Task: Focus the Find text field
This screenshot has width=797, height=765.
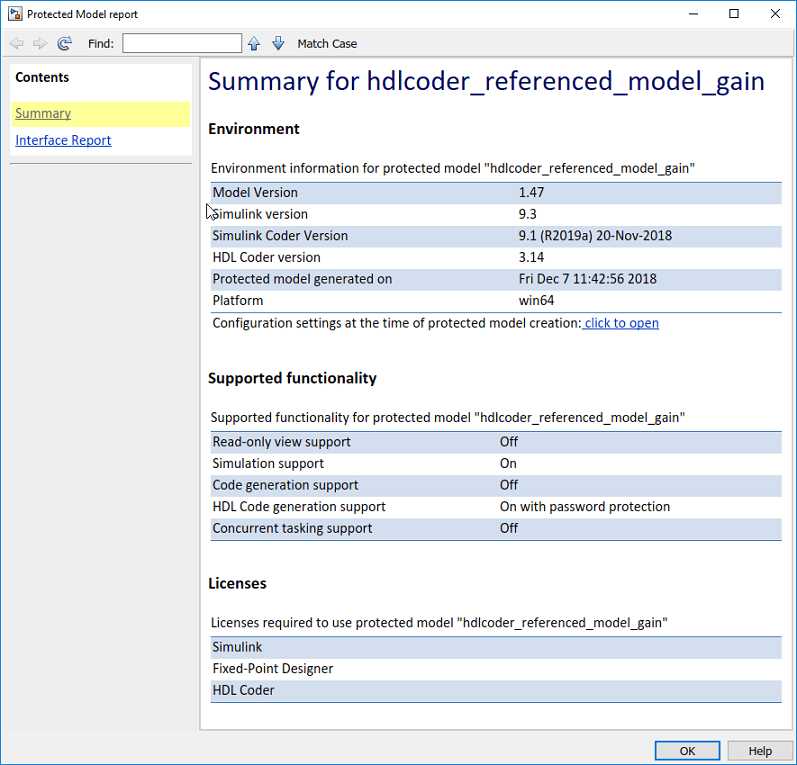Action: 182,43
